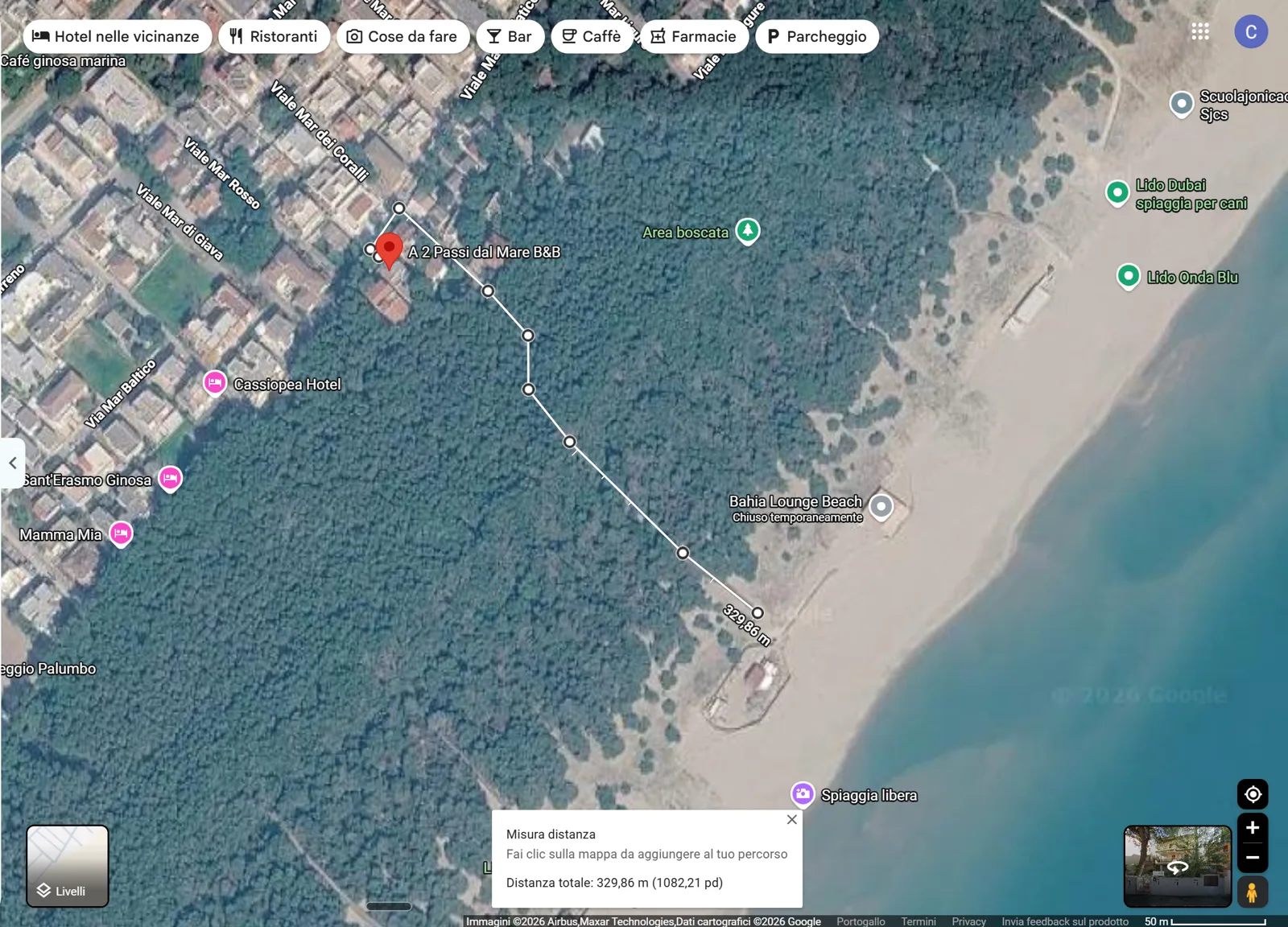Click the Lido Dubai green pin
Image resolution: width=1288 pixels, height=927 pixels.
pyautogui.click(x=1117, y=193)
